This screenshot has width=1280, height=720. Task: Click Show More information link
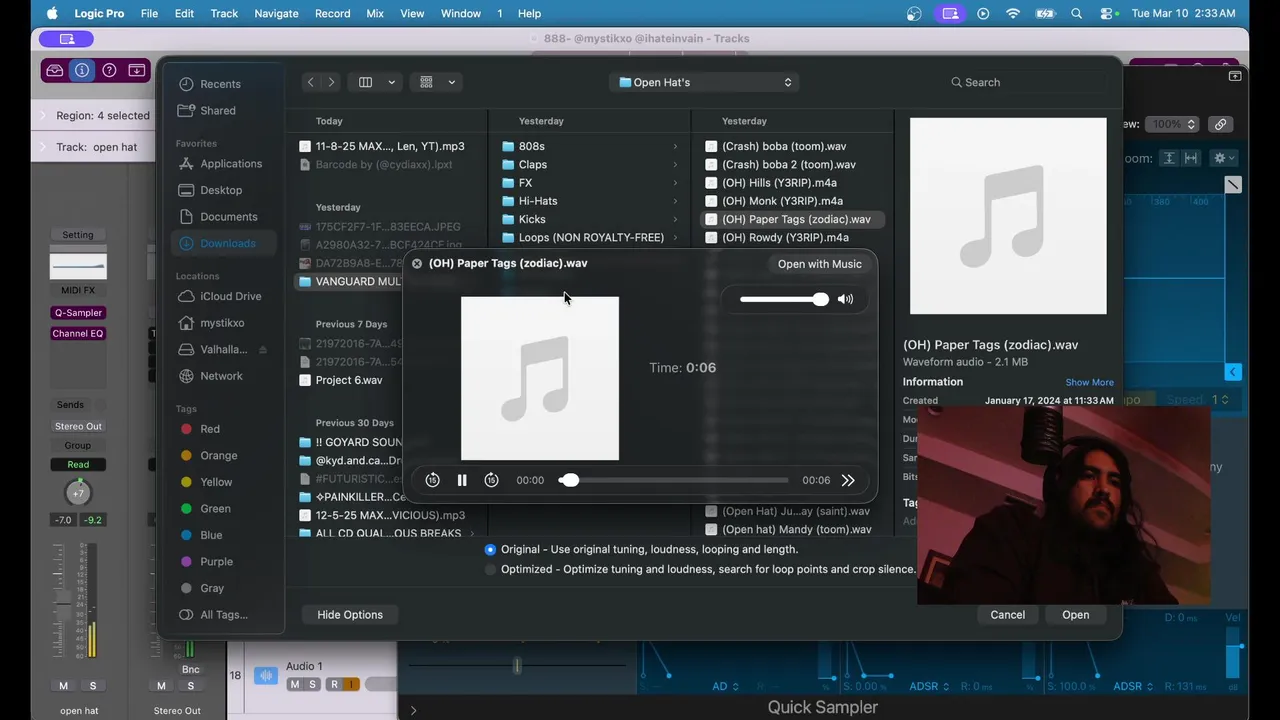coord(1090,382)
